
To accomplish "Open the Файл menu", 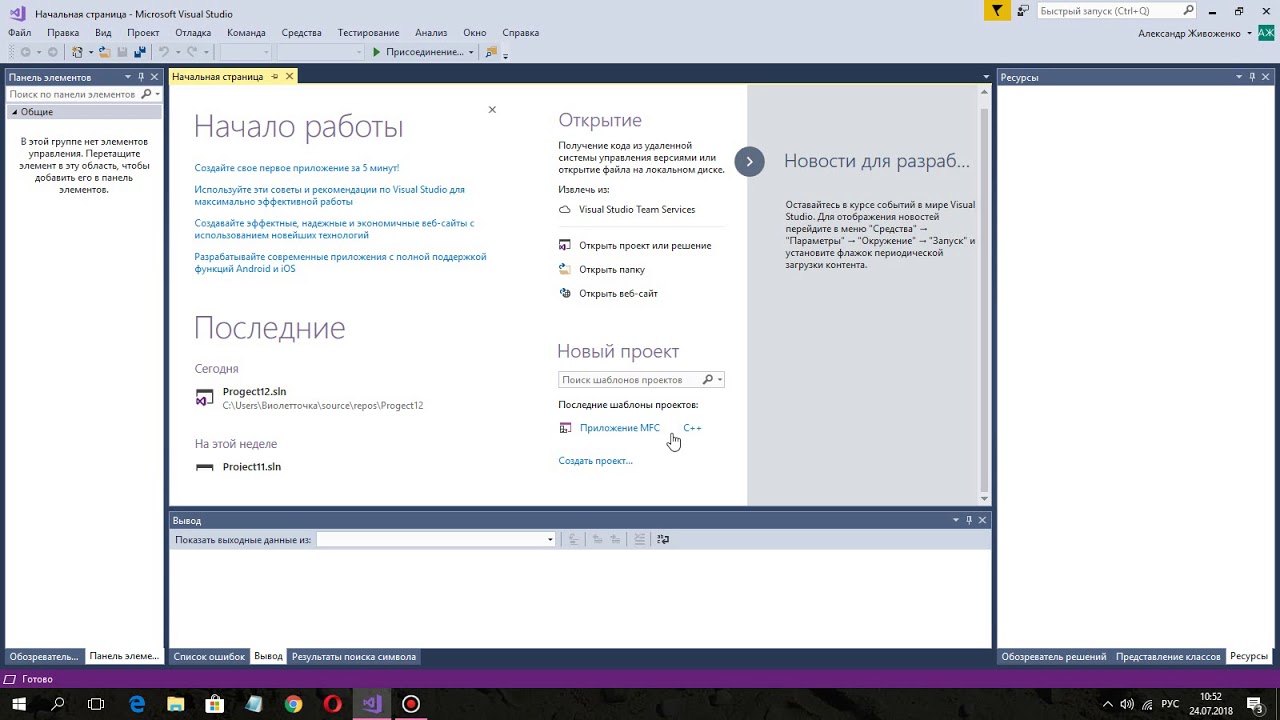I will click(19, 33).
